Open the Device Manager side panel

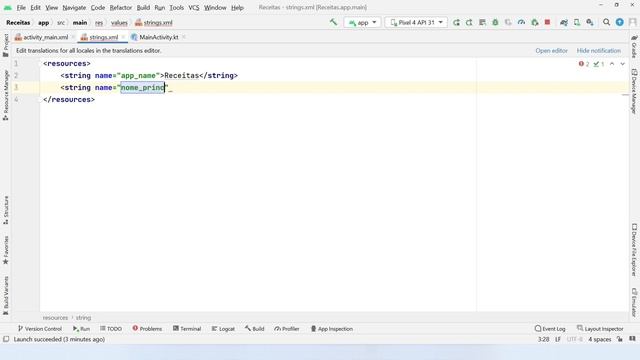(634, 91)
